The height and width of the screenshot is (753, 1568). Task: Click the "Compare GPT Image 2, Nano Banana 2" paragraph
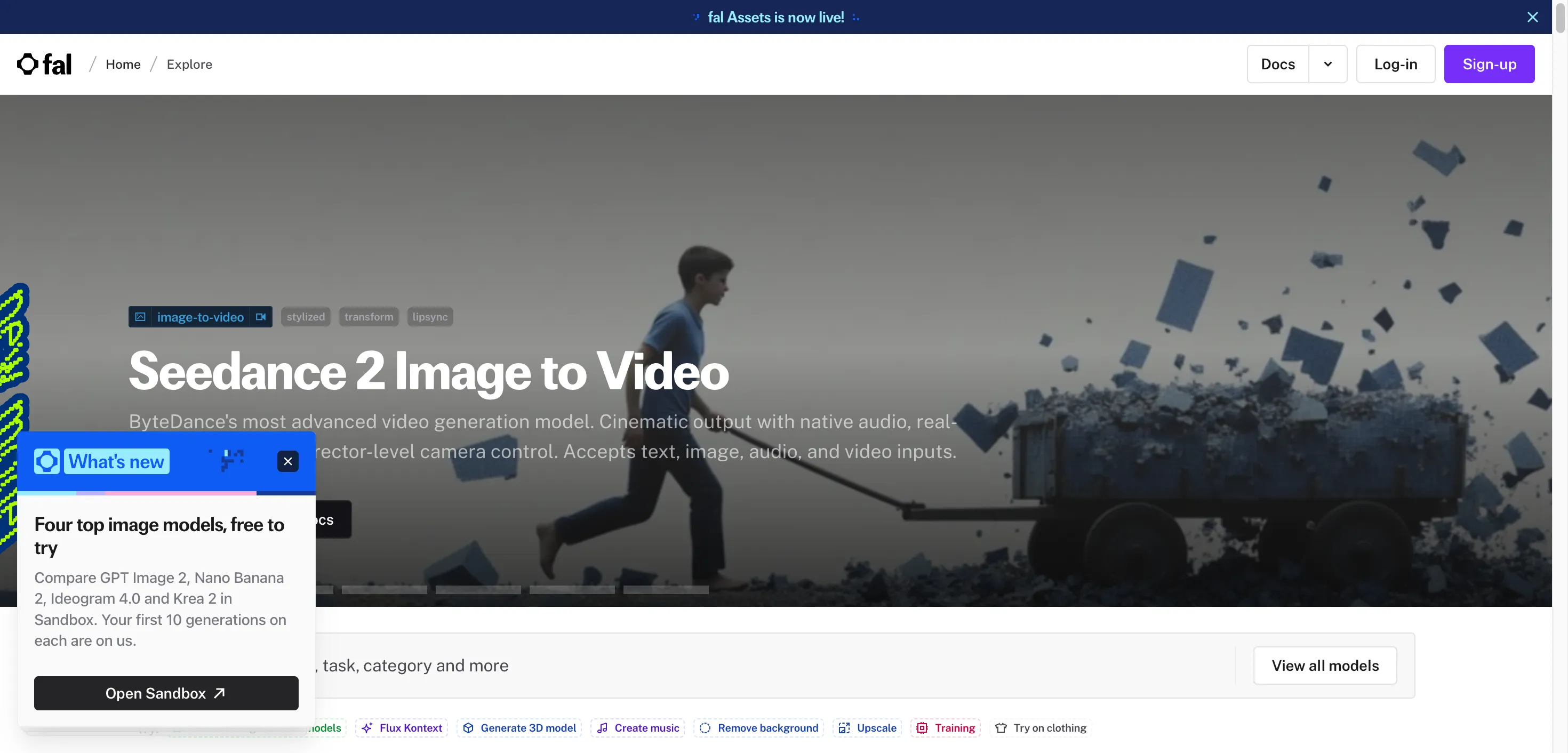click(x=160, y=608)
